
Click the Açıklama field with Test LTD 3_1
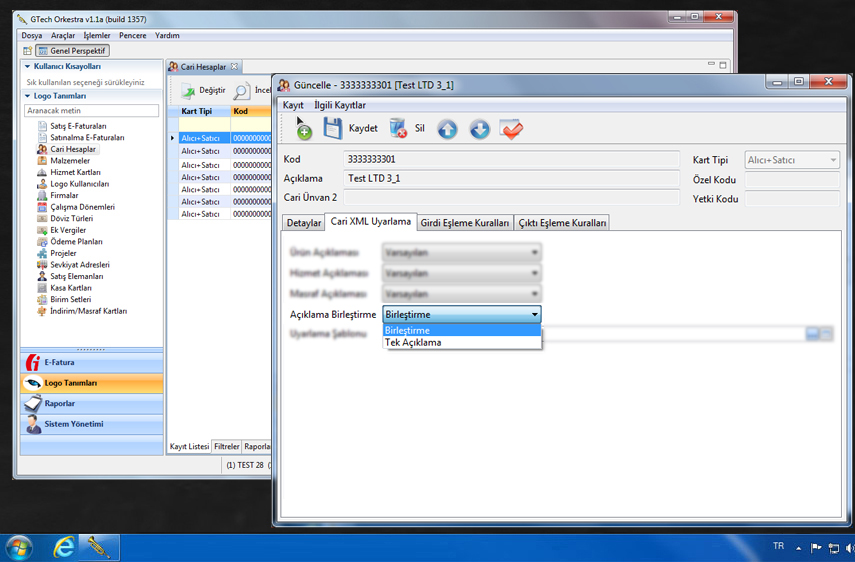coord(511,179)
